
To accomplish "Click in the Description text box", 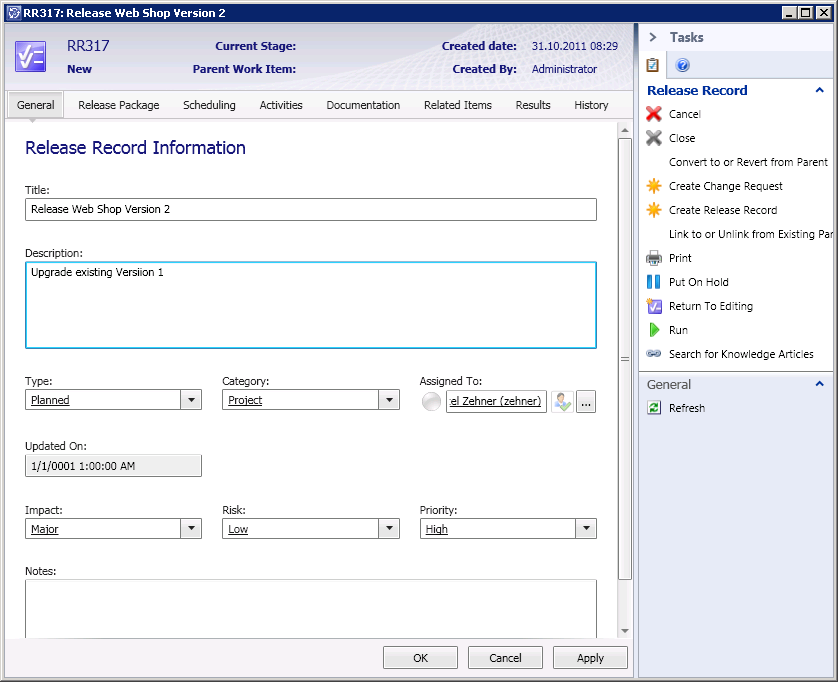I will tap(310, 305).
